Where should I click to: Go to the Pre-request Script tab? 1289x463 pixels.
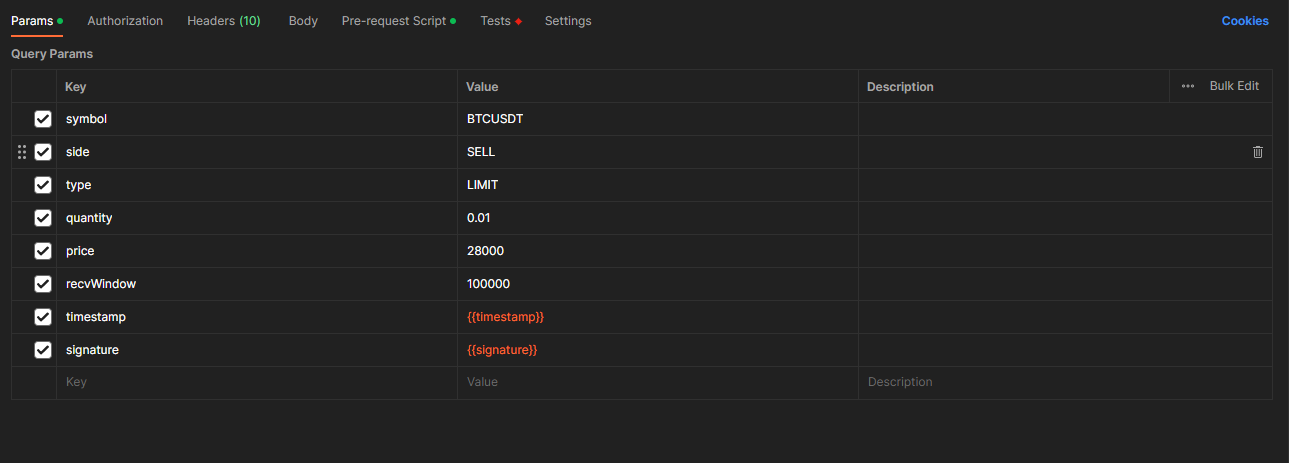pos(394,21)
